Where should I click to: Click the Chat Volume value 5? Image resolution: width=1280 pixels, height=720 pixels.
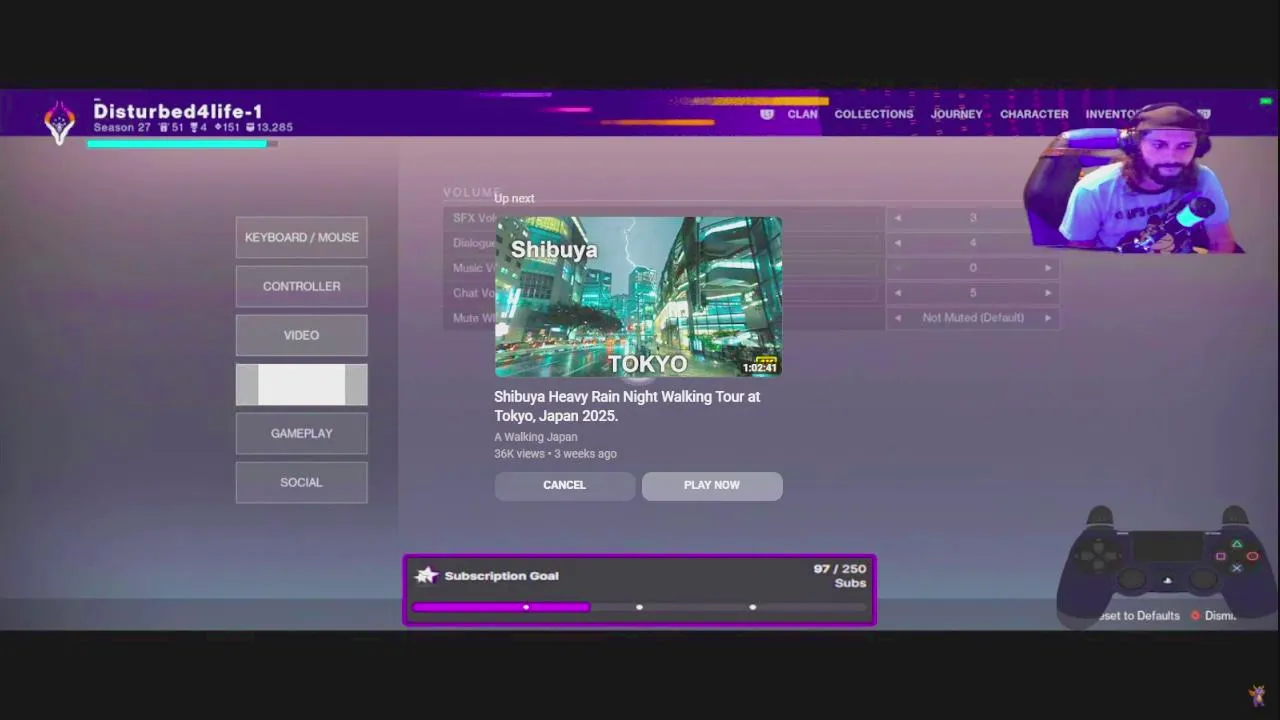click(x=973, y=293)
